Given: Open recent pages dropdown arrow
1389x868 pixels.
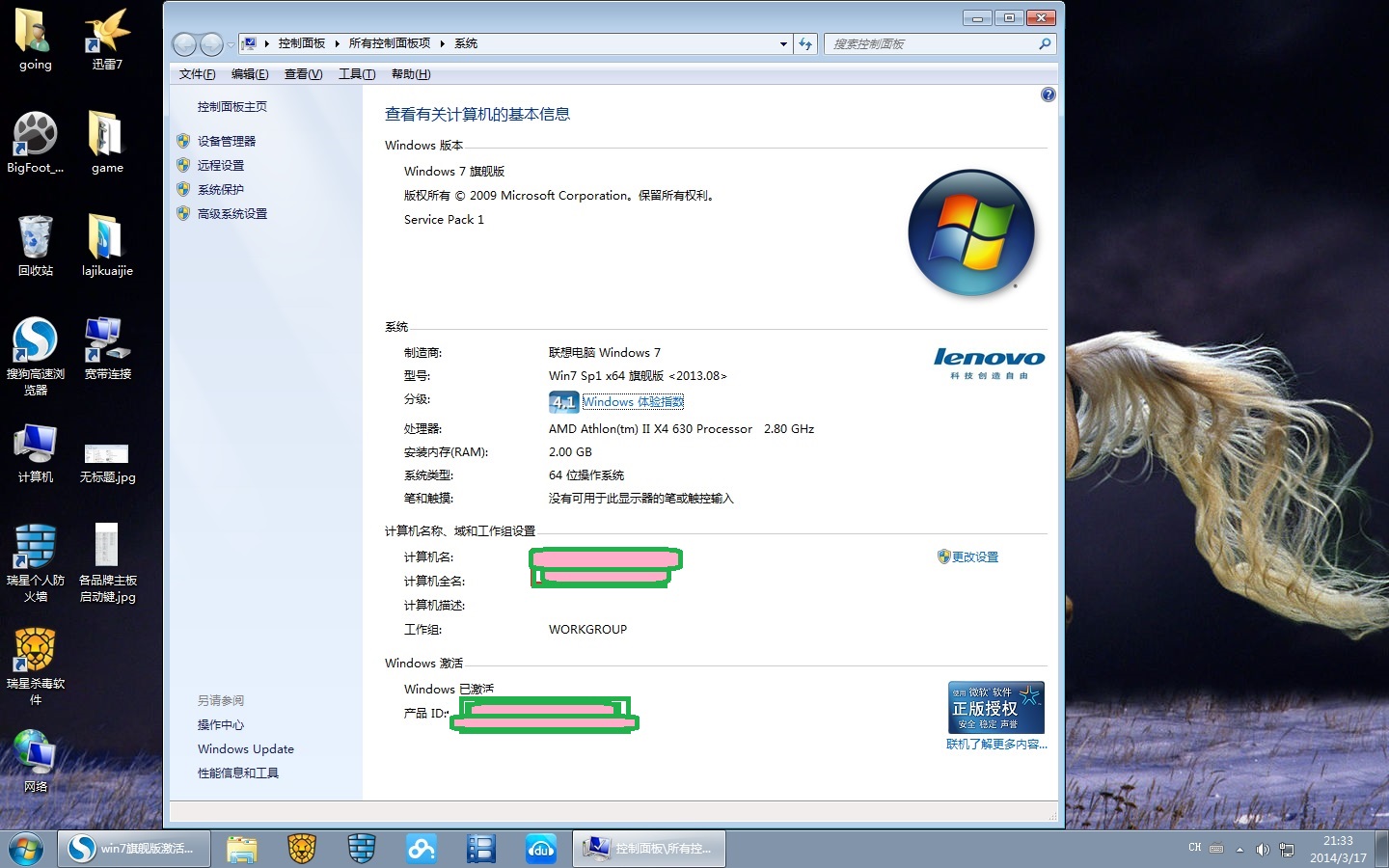Looking at the screenshot, I should click(231, 44).
